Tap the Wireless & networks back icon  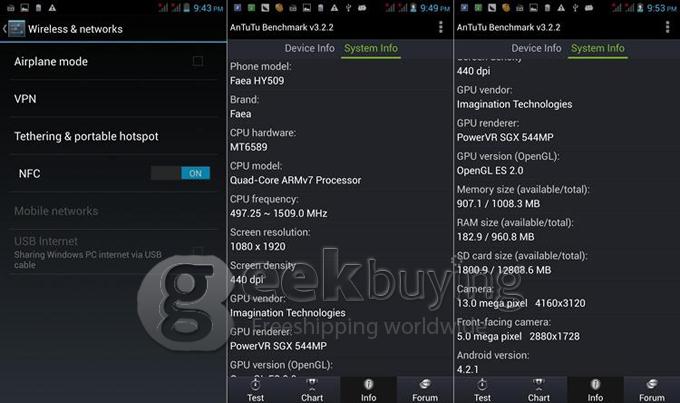(x=13, y=29)
